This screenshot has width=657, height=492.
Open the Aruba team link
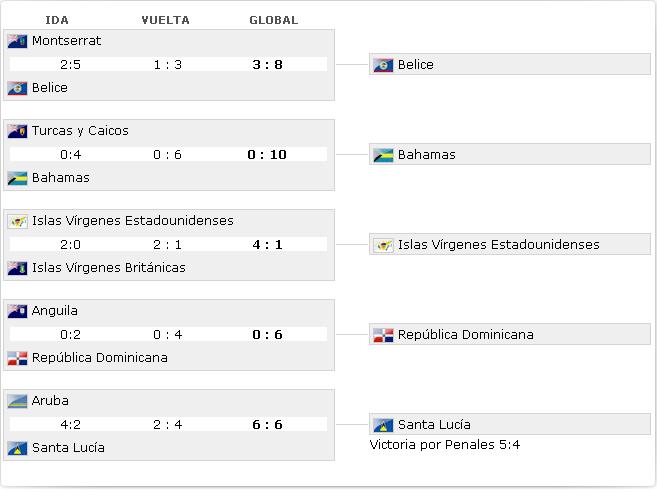click(x=50, y=401)
